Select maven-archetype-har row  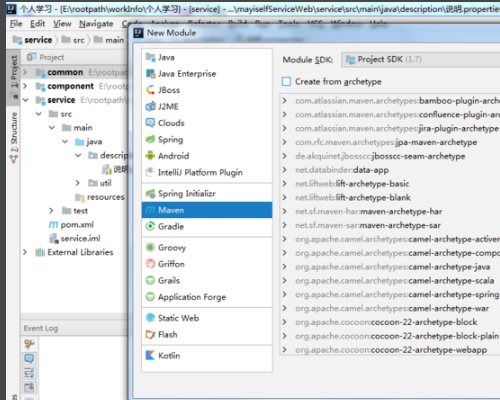390,211
